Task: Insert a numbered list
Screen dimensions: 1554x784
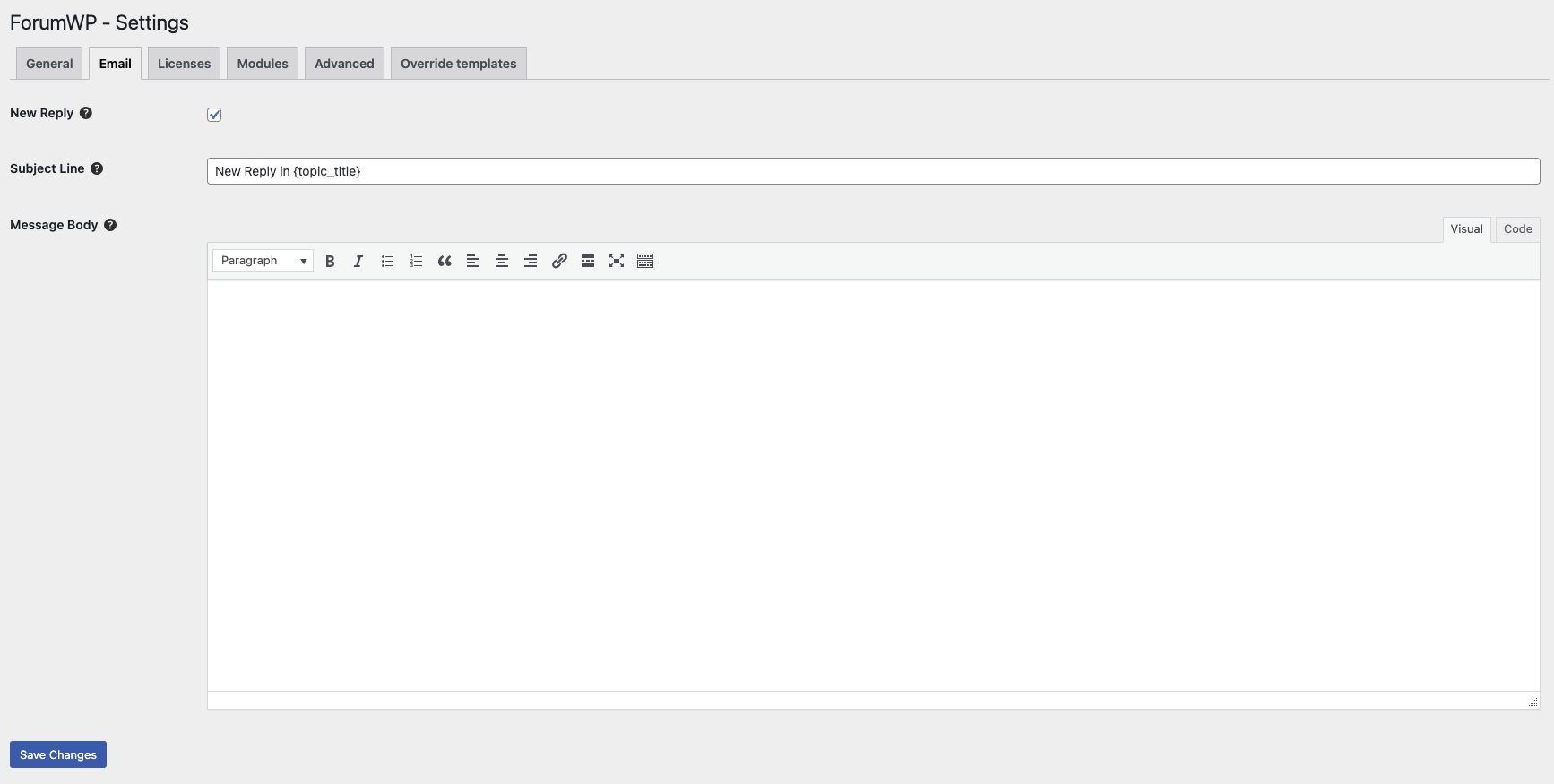Action: (x=416, y=261)
